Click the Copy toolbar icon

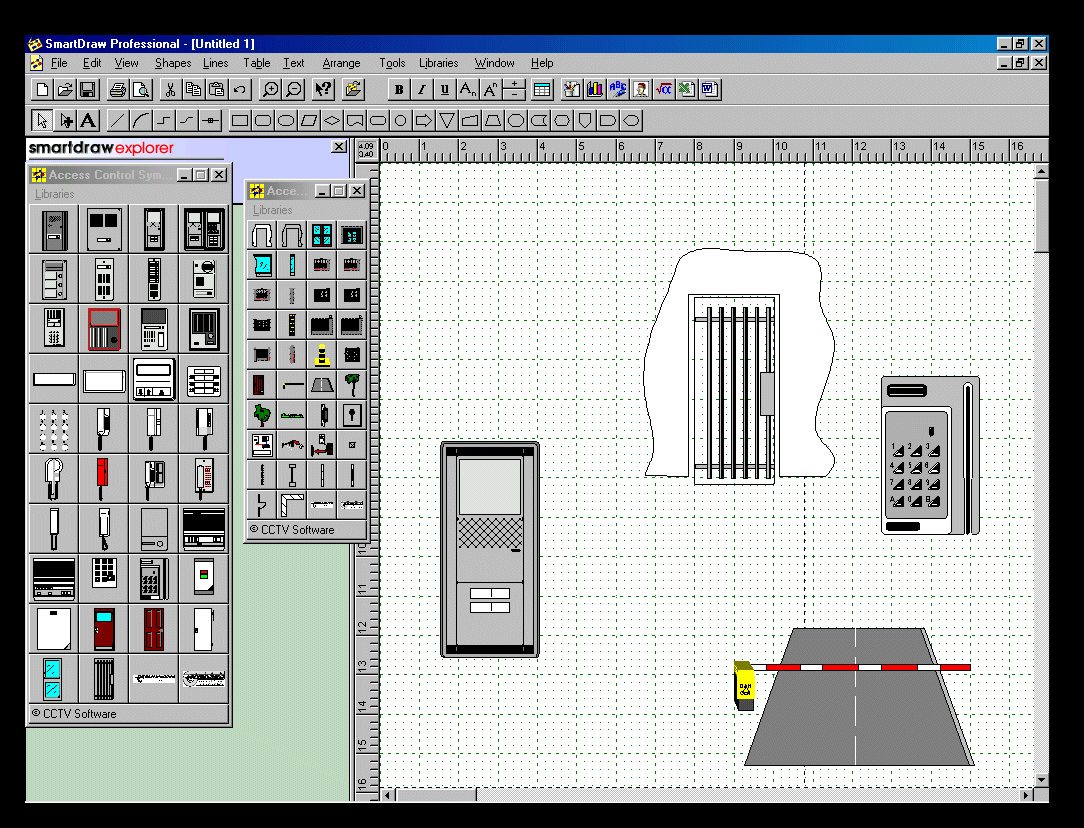tap(194, 89)
